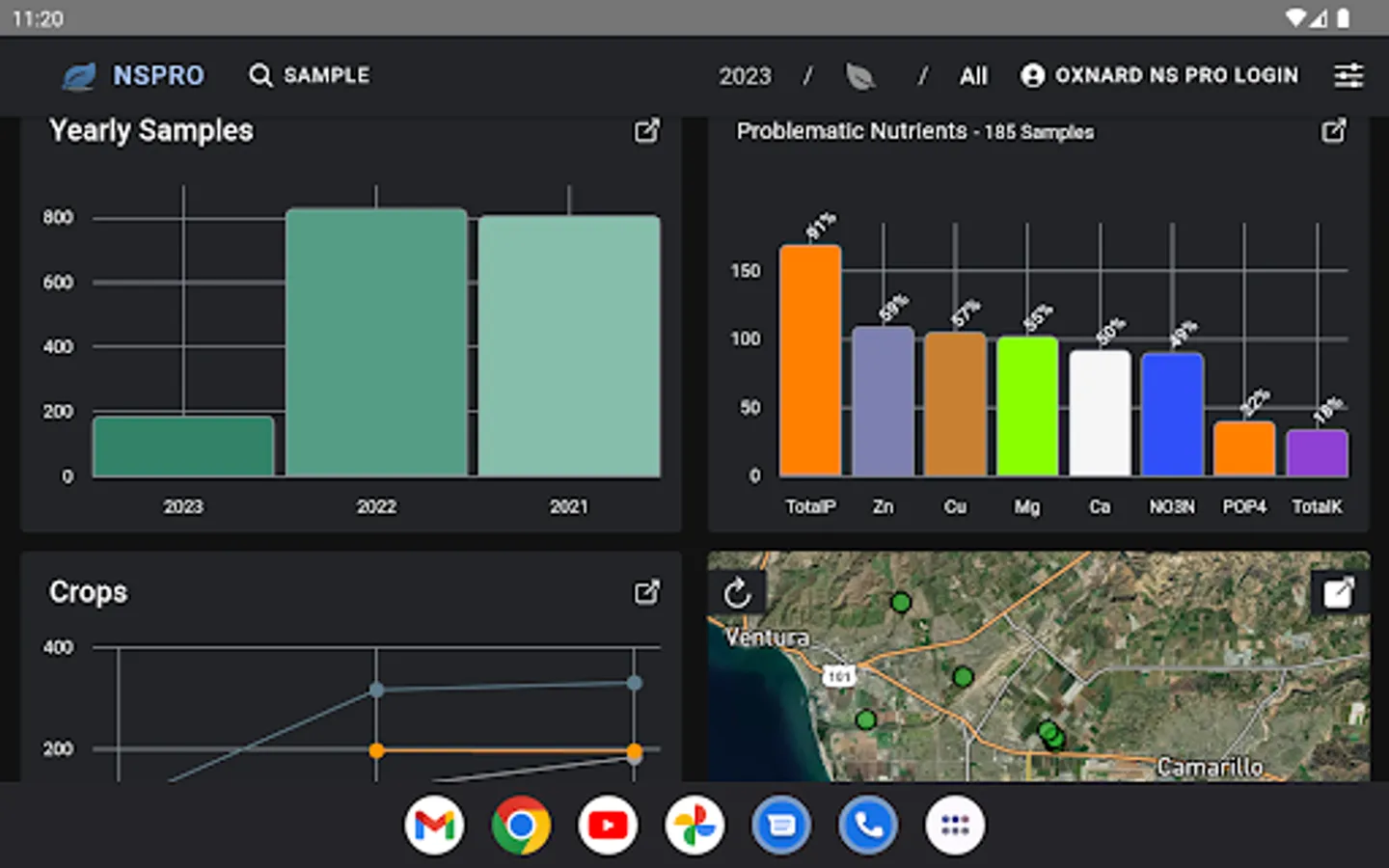Open the 2023 year filter

click(745, 76)
